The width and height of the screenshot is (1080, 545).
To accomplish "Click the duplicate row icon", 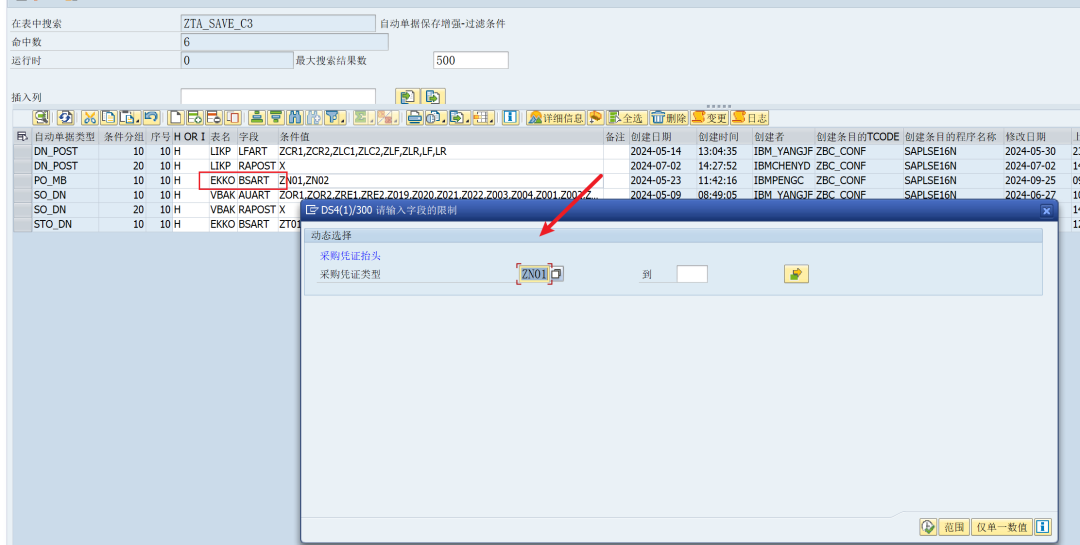I will point(233,118).
